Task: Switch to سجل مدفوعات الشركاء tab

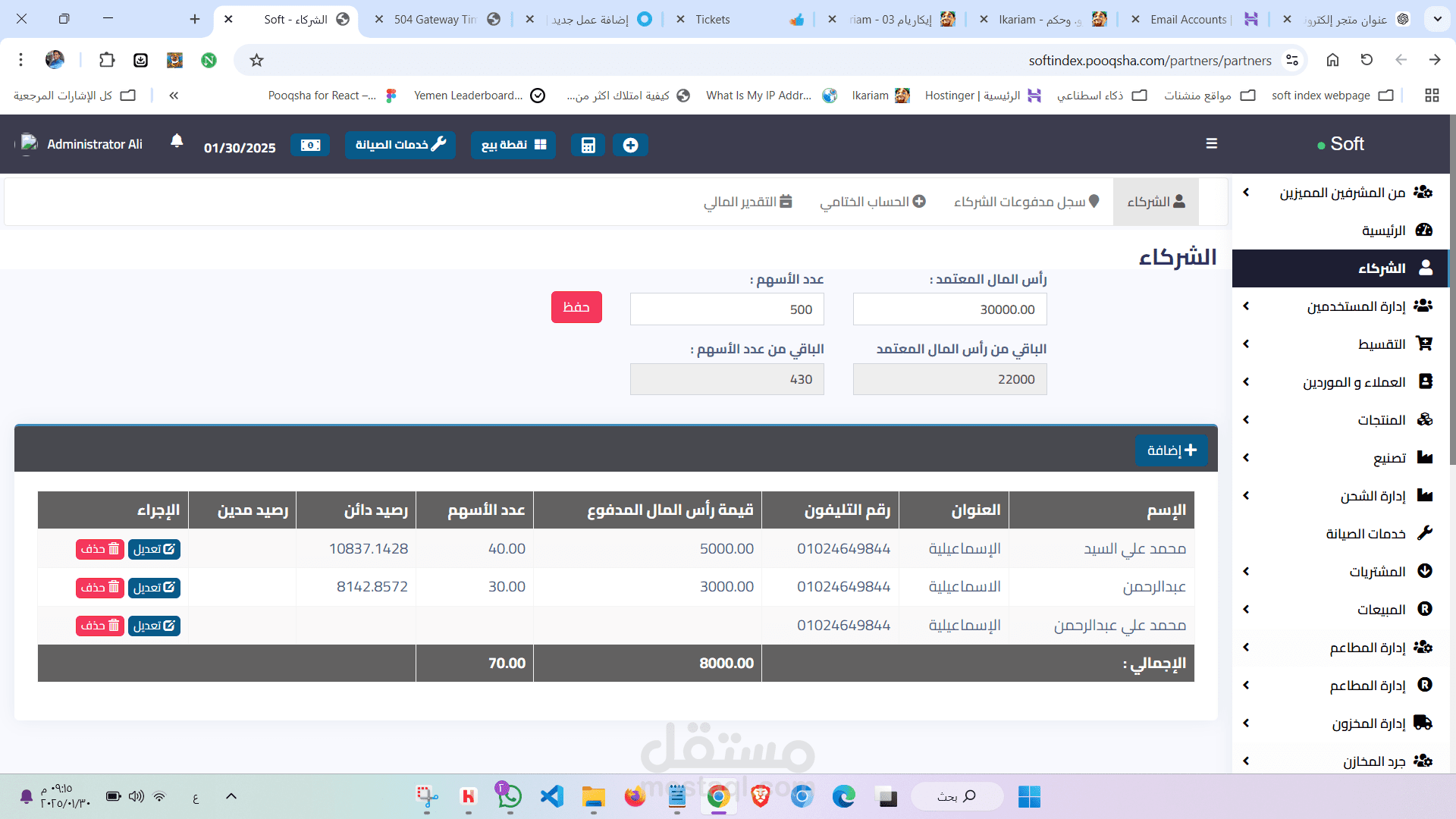Action: (x=1026, y=202)
